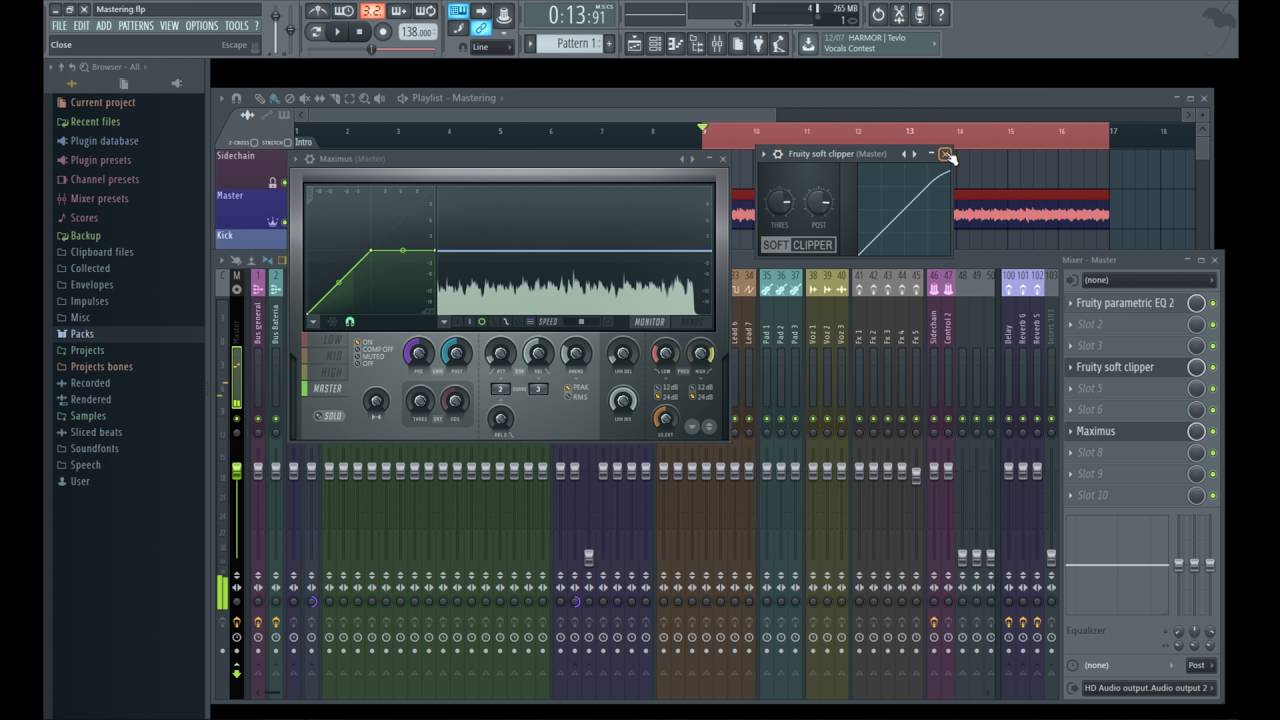Image resolution: width=1280 pixels, height=720 pixels.
Task: Click the tempo field showing 138.000
Action: (x=418, y=32)
